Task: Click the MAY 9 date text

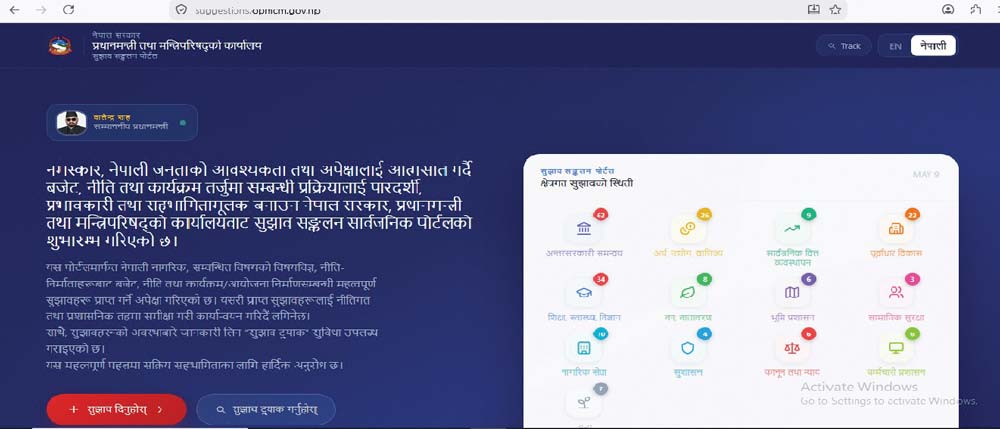Action: pyautogui.click(x=926, y=174)
